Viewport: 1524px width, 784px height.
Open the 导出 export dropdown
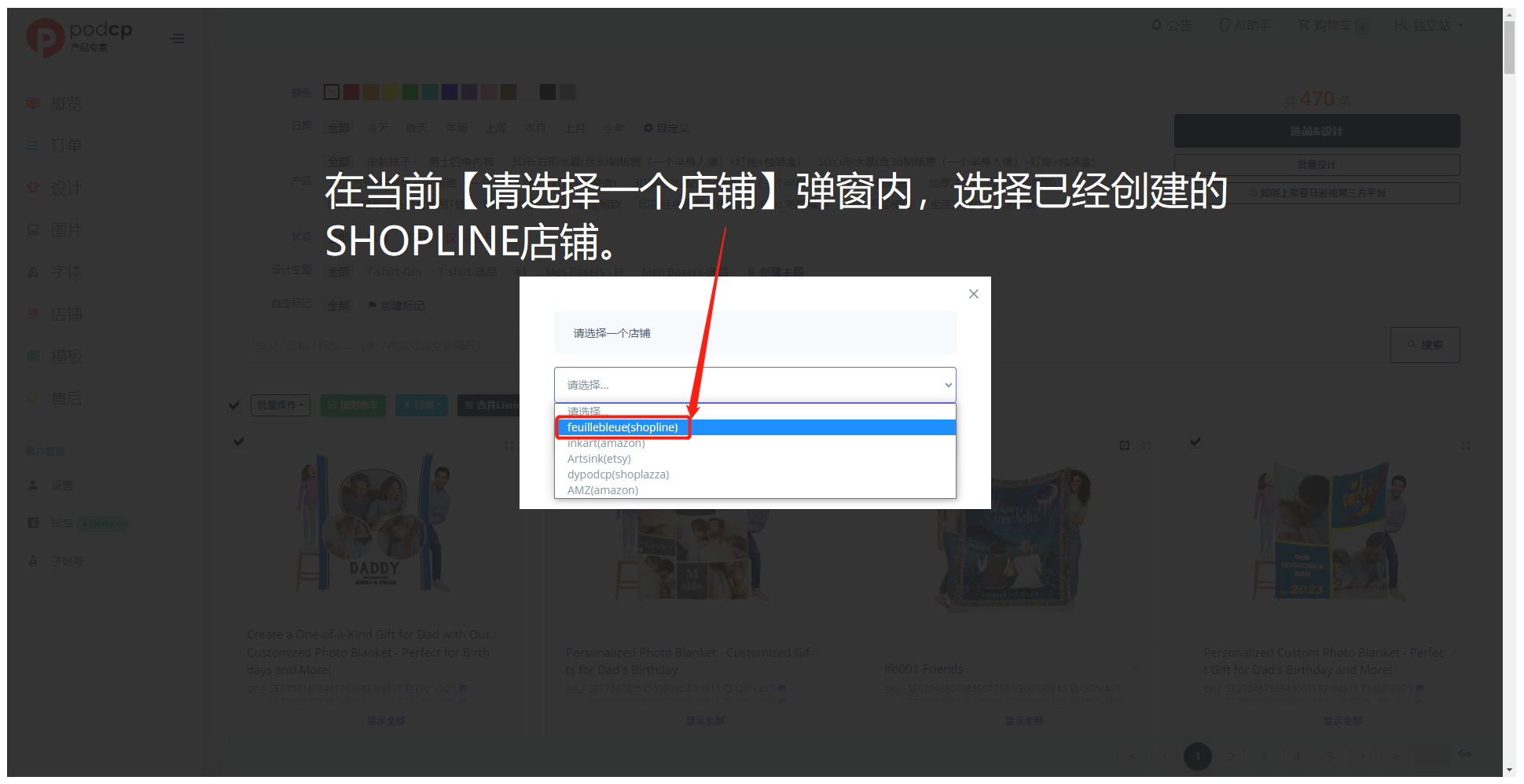[421, 405]
